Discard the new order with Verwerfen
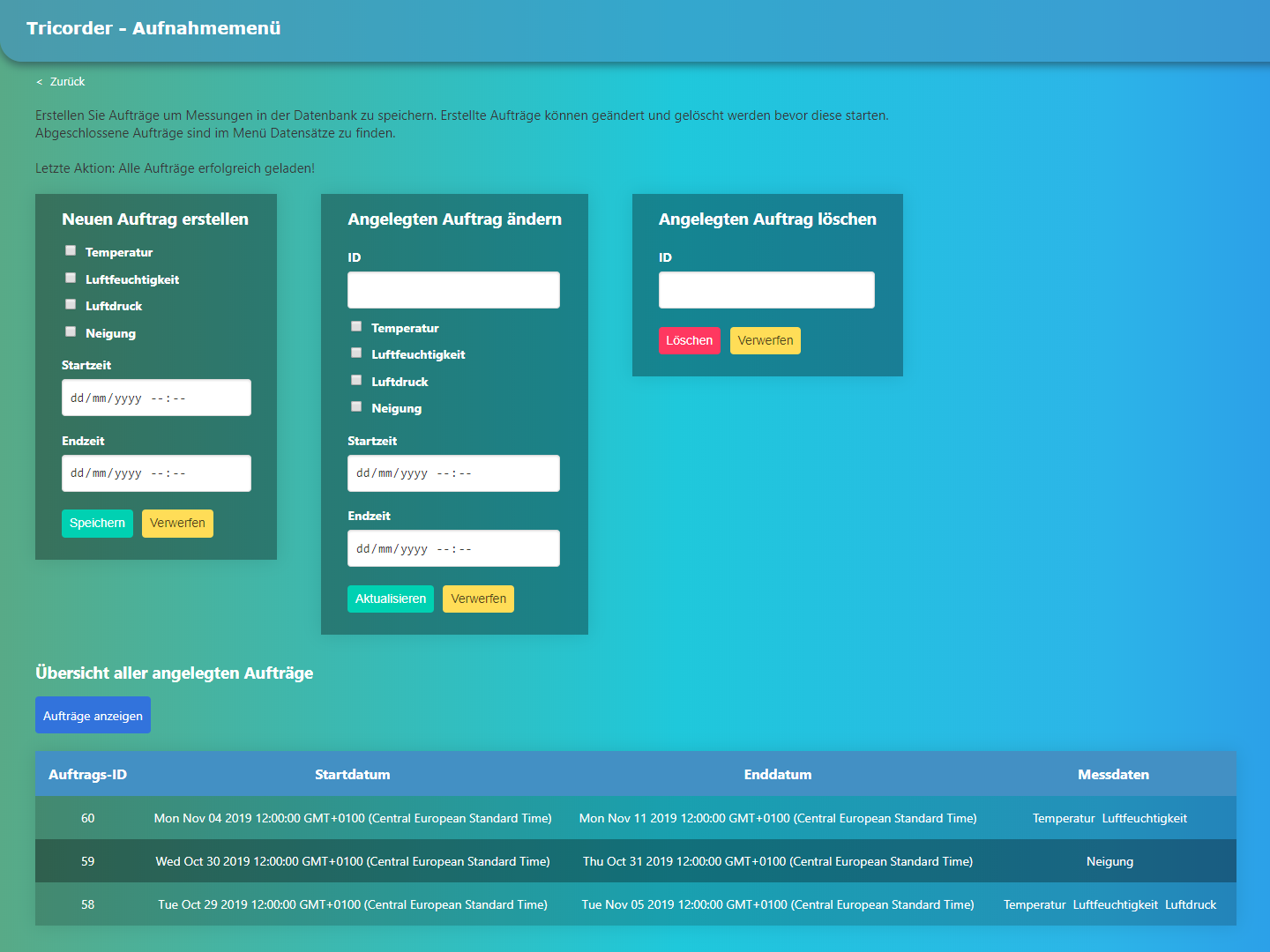1270x952 pixels. coord(177,524)
